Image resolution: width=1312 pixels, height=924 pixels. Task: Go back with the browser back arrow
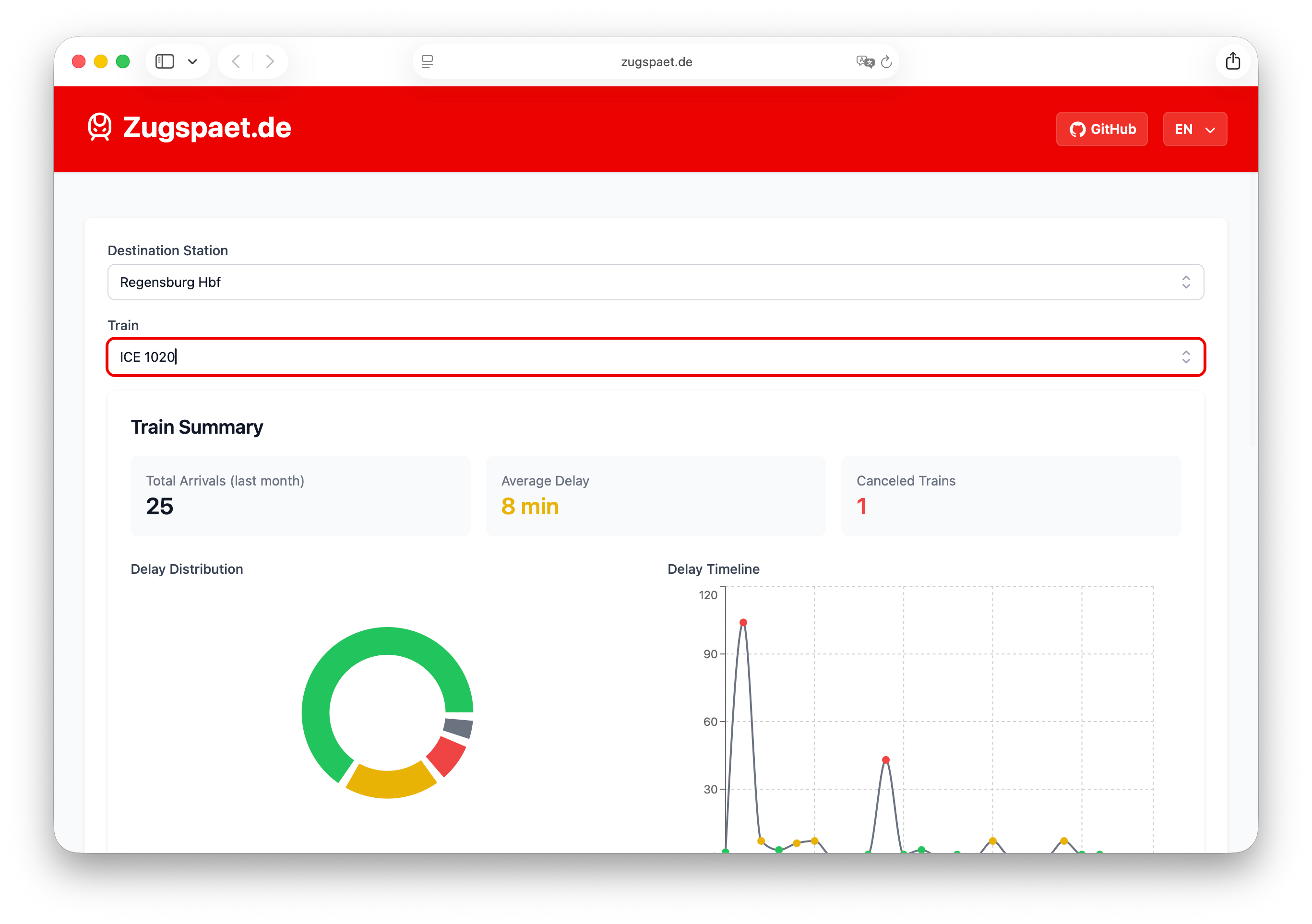coord(236,62)
